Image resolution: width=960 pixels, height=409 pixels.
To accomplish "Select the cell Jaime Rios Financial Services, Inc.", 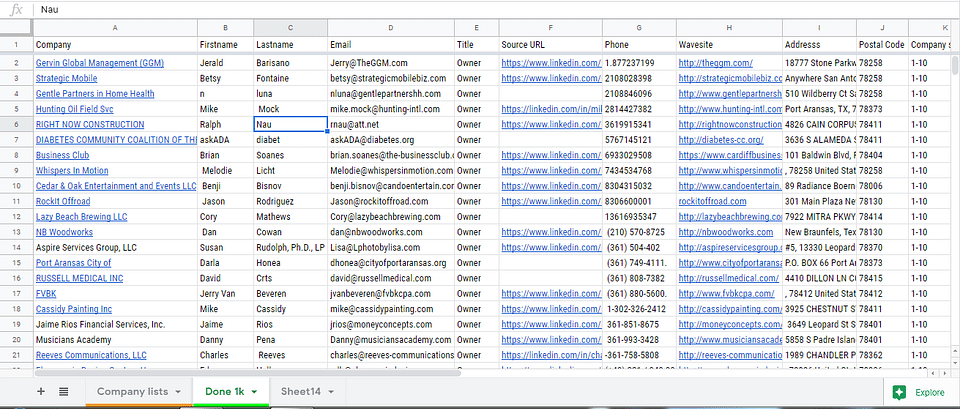I will click(115, 325).
